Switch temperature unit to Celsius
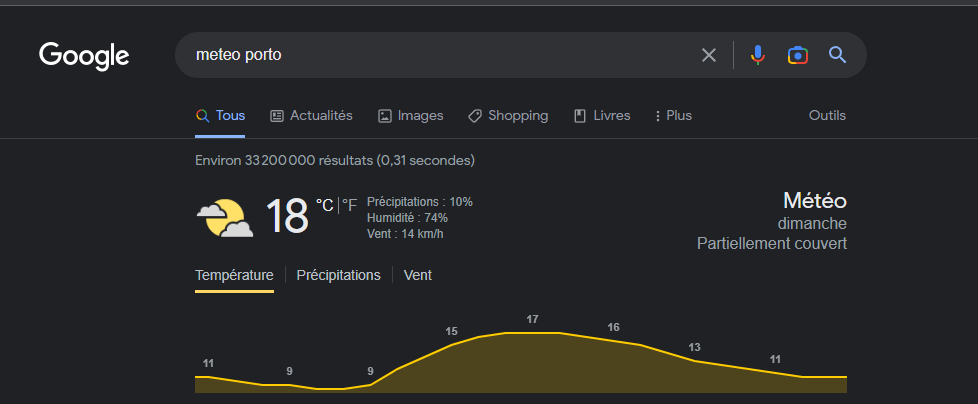The image size is (978, 404). (324, 205)
